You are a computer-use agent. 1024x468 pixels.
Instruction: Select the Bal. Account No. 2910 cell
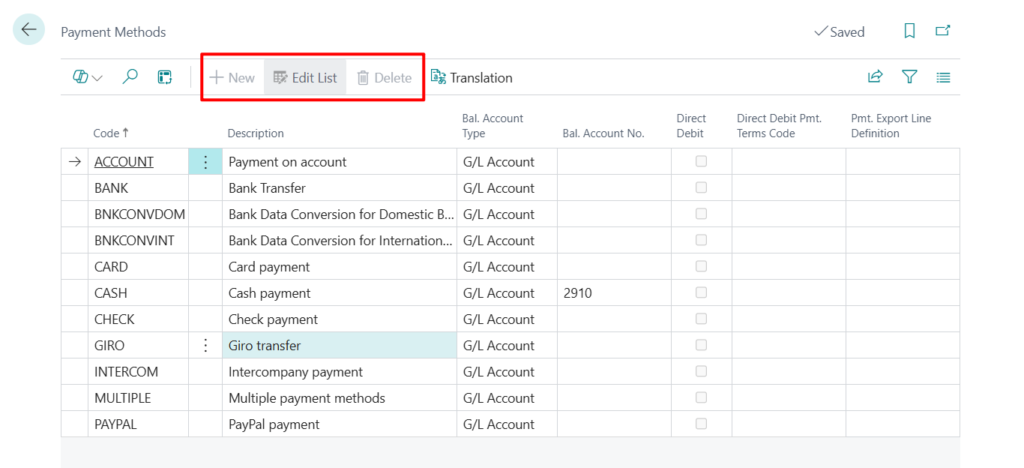613,293
